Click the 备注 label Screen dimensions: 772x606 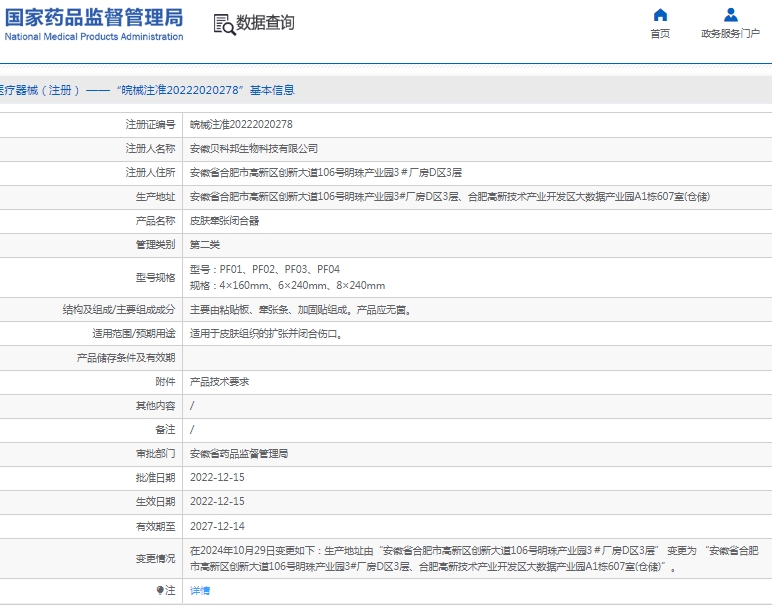coord(165,430)
